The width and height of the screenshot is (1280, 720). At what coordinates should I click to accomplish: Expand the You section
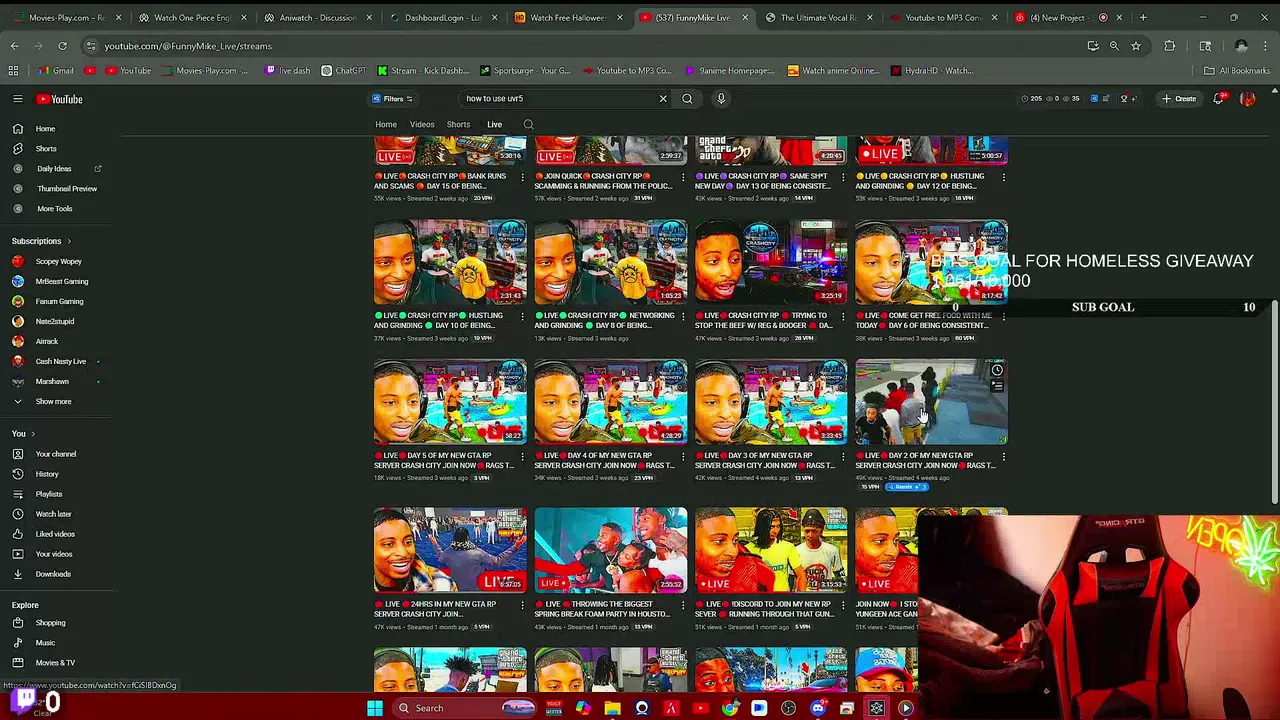(23, 434)
